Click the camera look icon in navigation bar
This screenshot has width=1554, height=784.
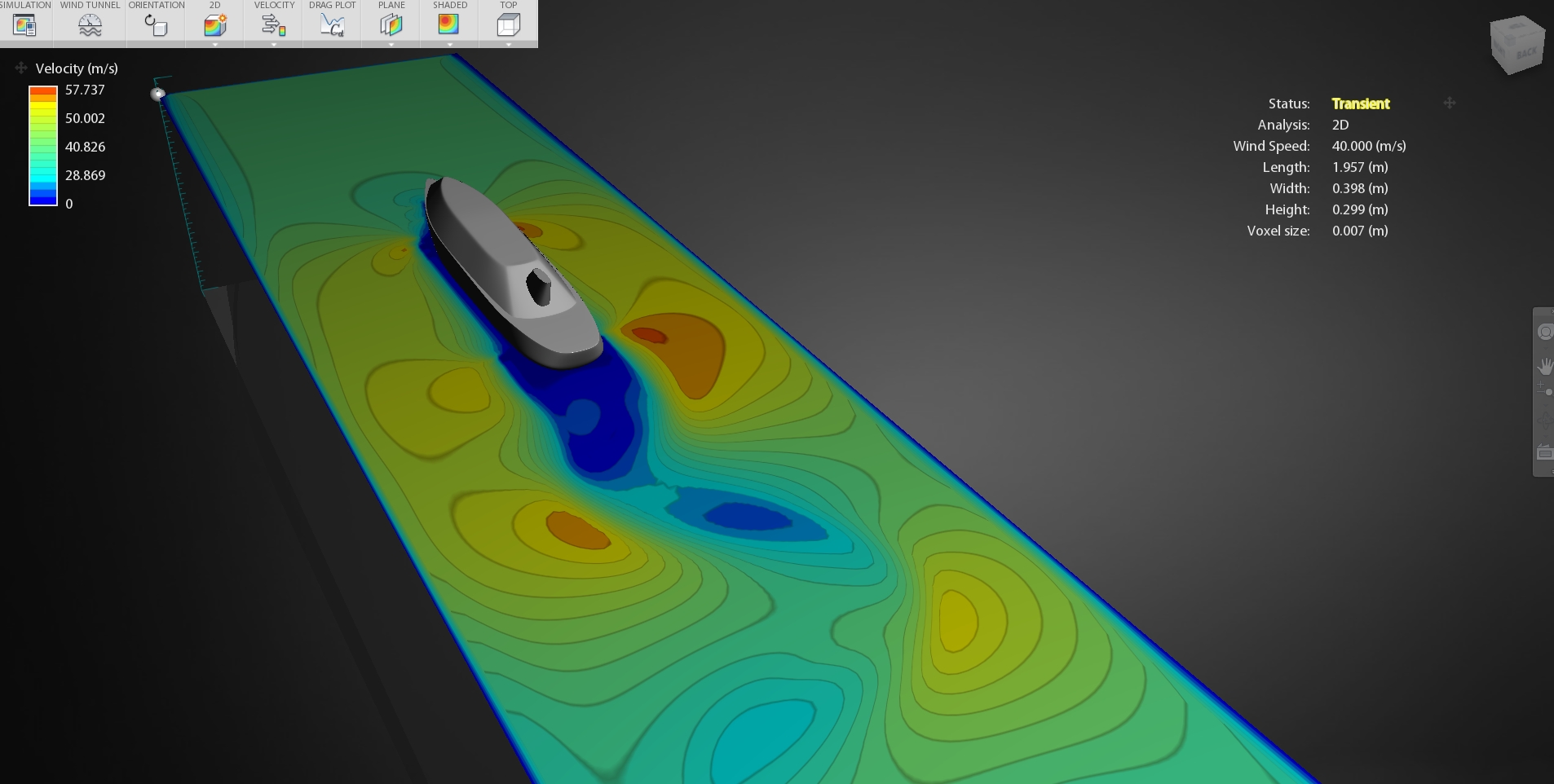point(1544,452)
